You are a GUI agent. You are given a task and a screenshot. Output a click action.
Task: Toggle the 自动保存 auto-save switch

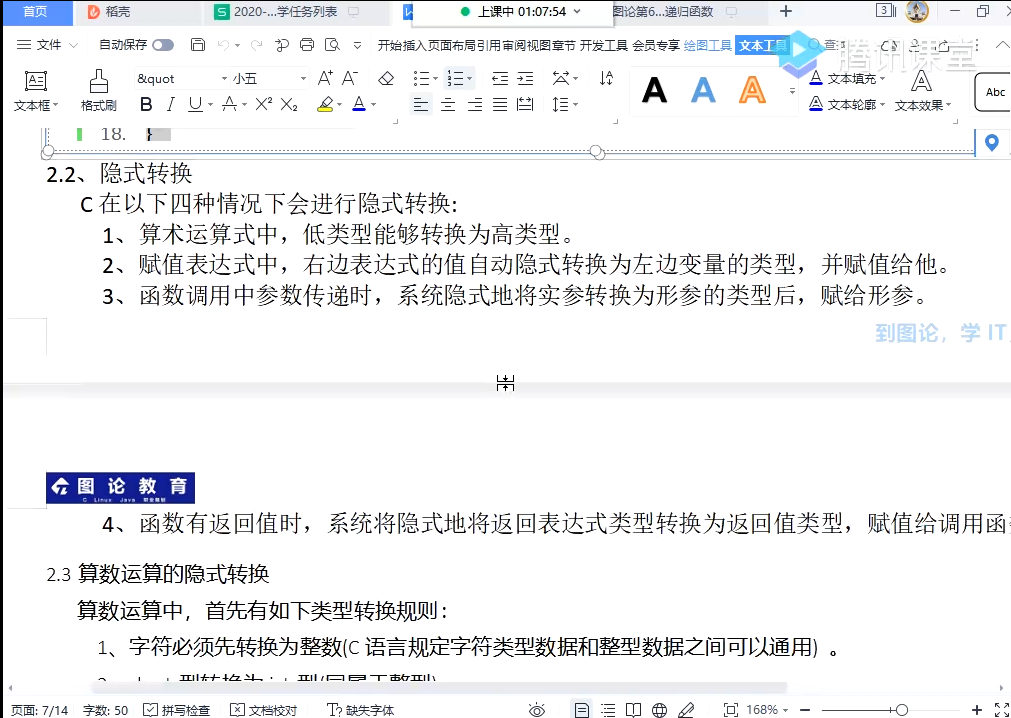(x=162, y=45)
